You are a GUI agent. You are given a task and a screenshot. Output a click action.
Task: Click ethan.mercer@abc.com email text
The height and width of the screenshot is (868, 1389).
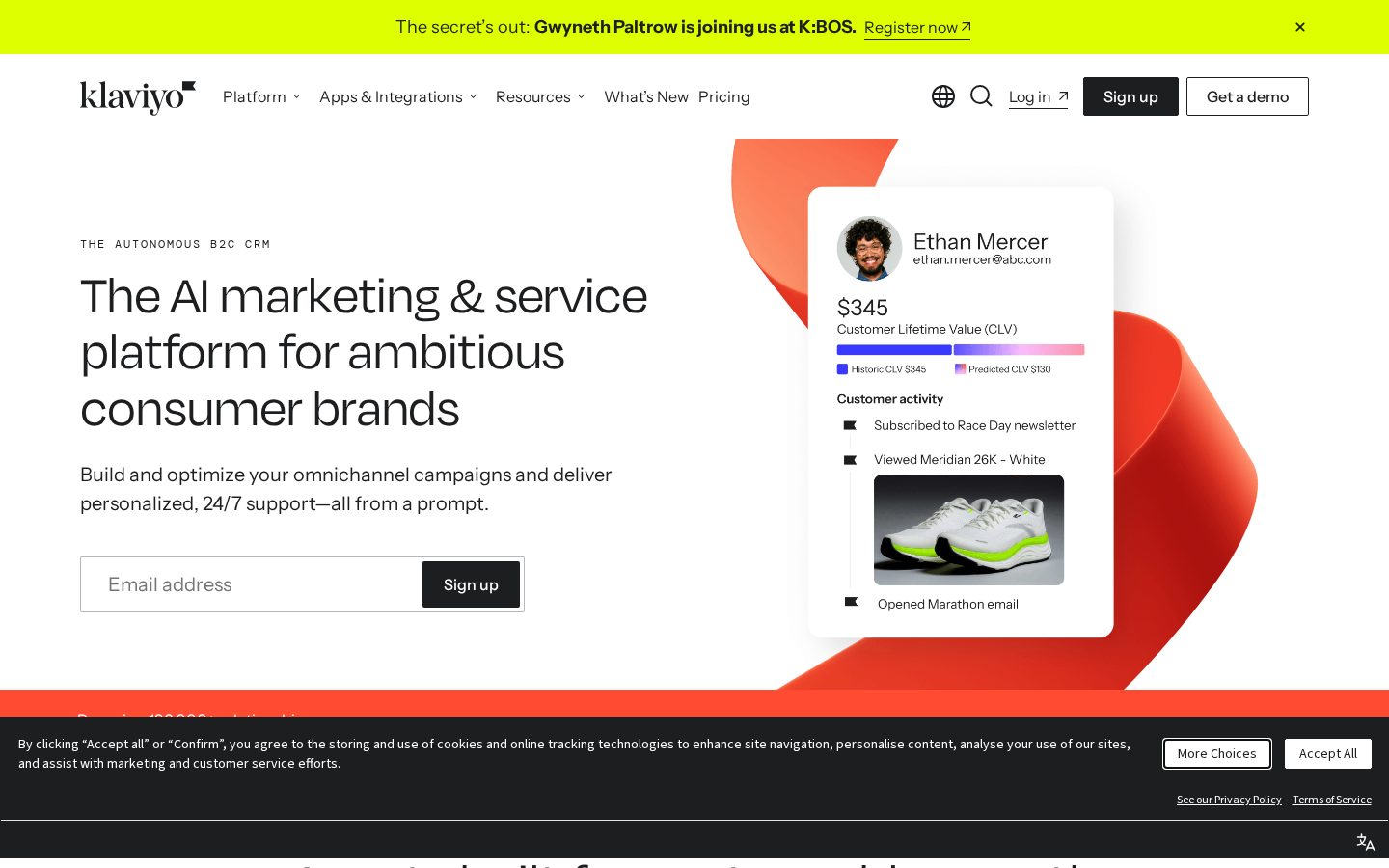point(982,259)
